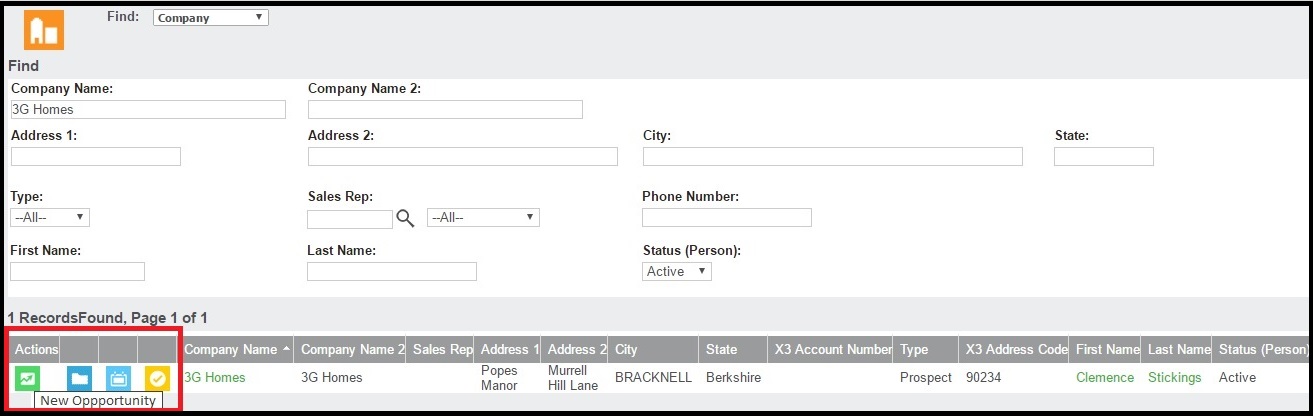Expand the Type dropdown set to All
The height and width of the screenshot is (420, 1313).
[x=50, y=217]
